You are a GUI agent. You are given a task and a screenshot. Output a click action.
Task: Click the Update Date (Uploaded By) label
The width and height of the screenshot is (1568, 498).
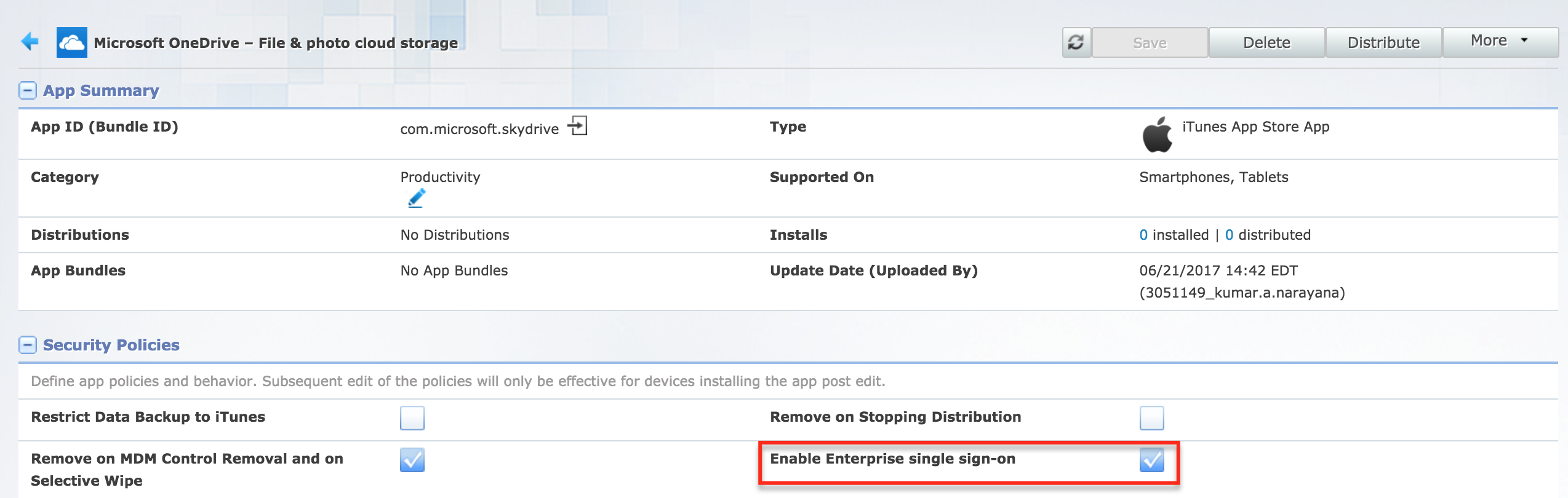(874, 271)
